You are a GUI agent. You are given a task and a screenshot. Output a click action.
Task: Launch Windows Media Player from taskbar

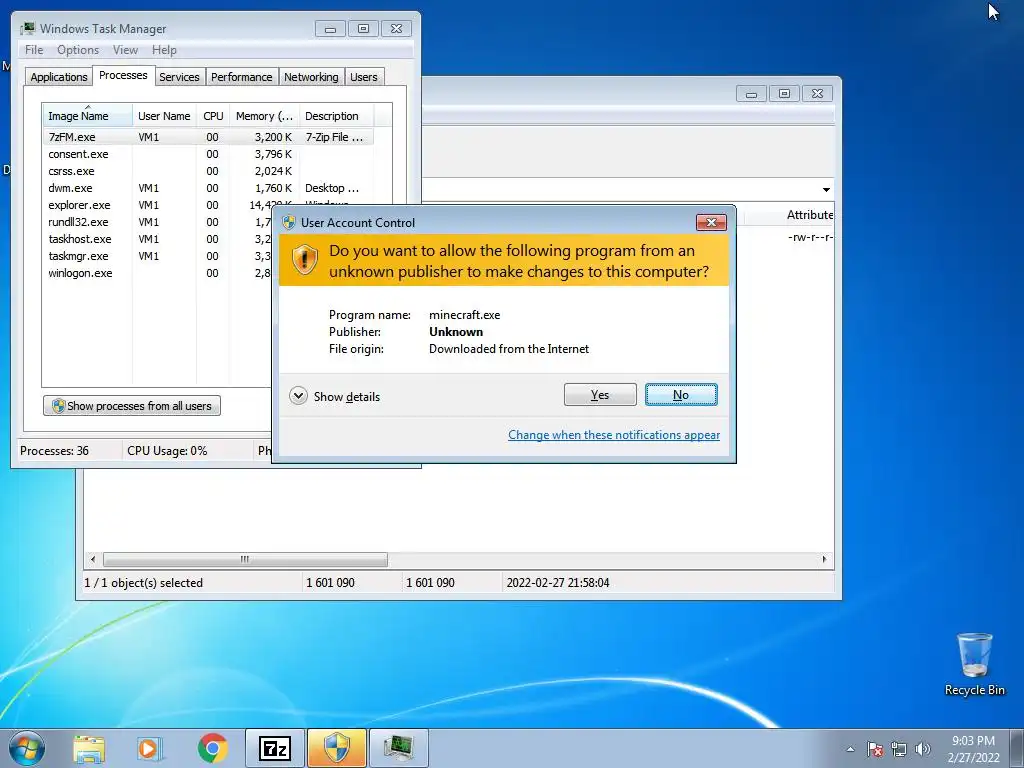(x=150, y=748)
